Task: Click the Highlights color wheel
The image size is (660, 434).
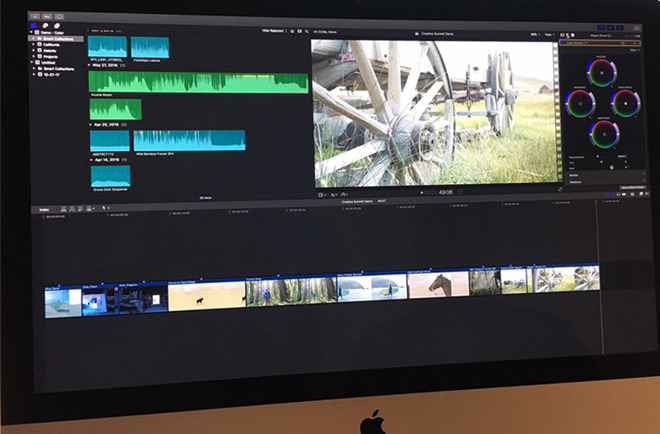Action: [627, 103]
